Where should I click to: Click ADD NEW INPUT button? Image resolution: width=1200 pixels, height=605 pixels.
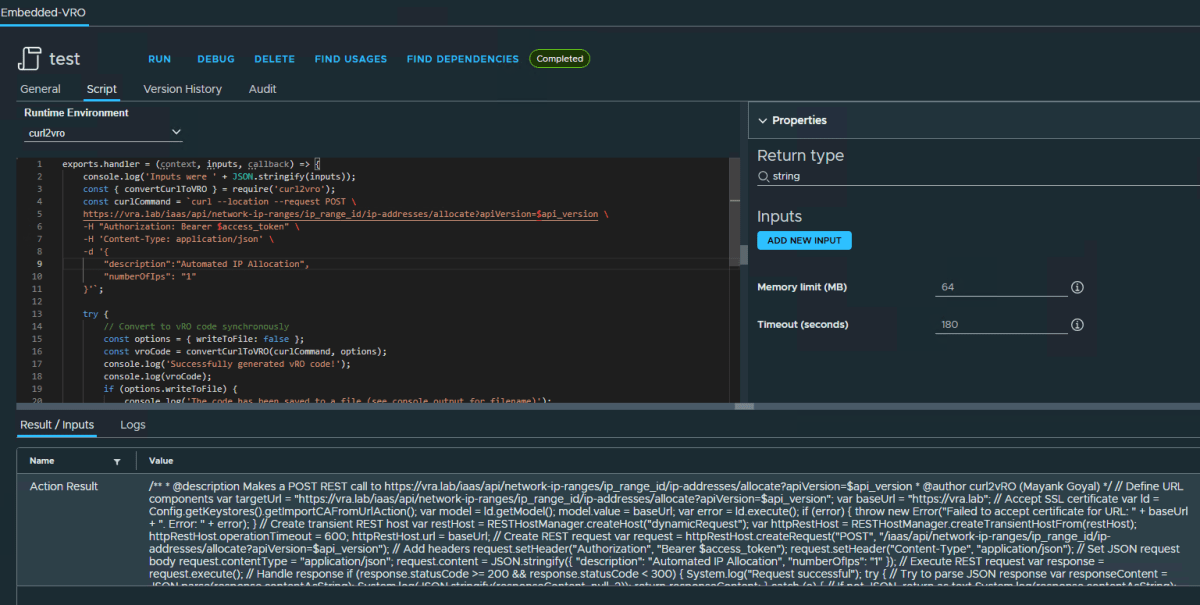[x=804, y=240]
